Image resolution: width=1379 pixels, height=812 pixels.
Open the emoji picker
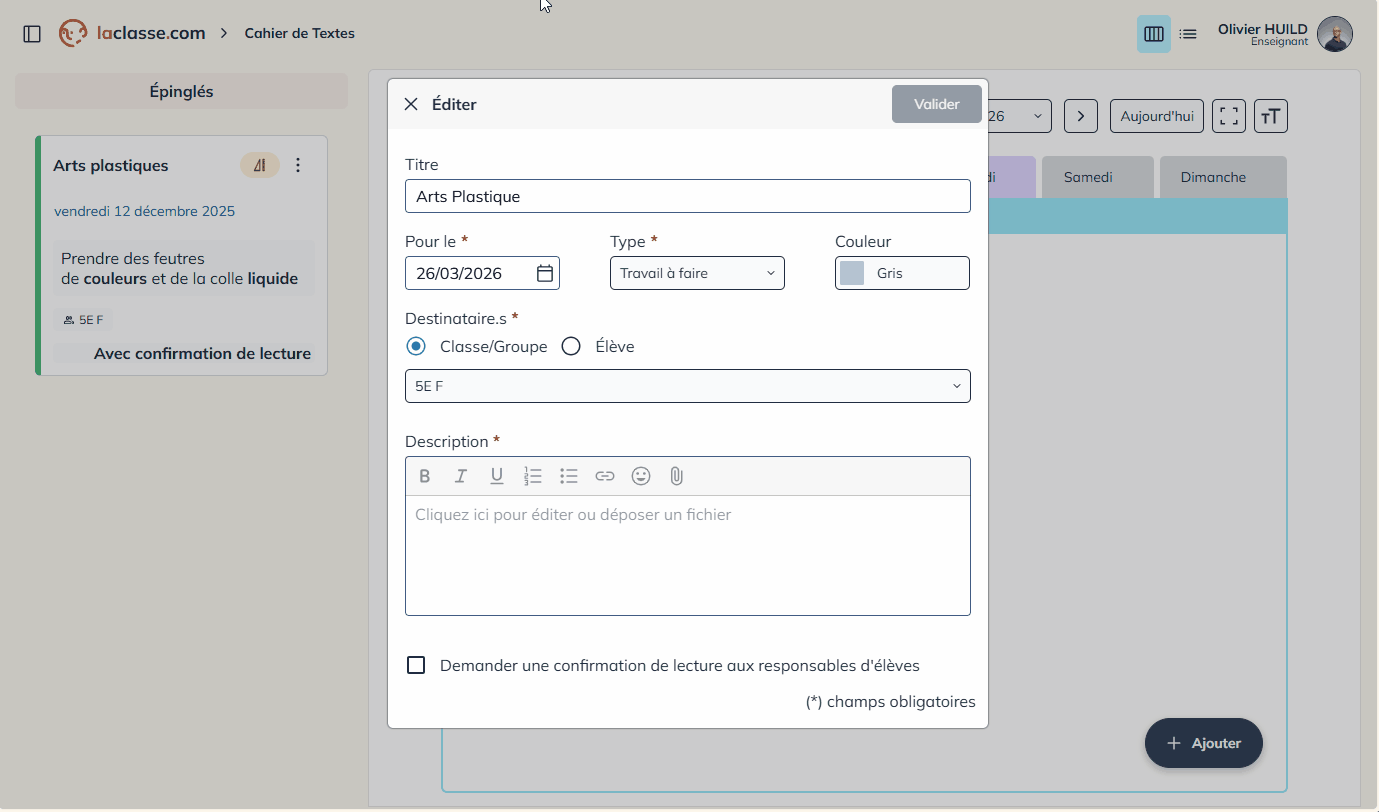tap(641, 476)
